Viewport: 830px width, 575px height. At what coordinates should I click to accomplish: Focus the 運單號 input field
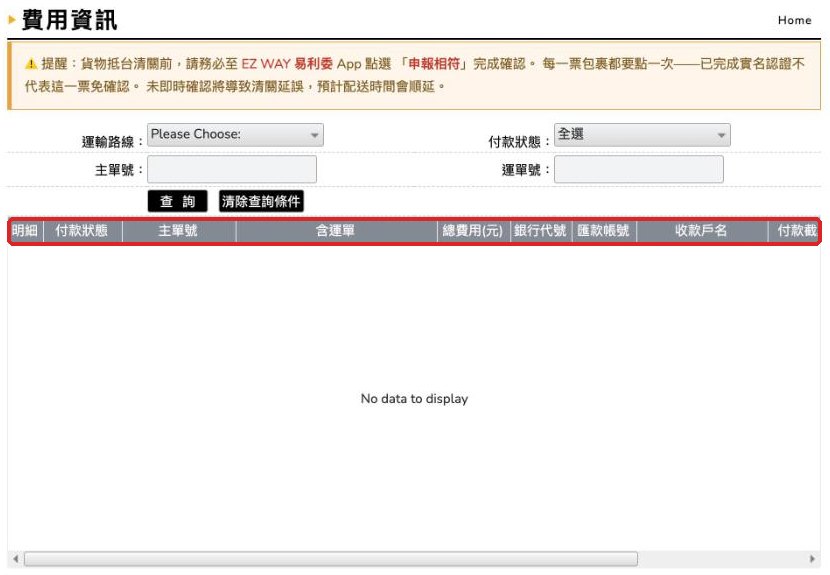638,169
